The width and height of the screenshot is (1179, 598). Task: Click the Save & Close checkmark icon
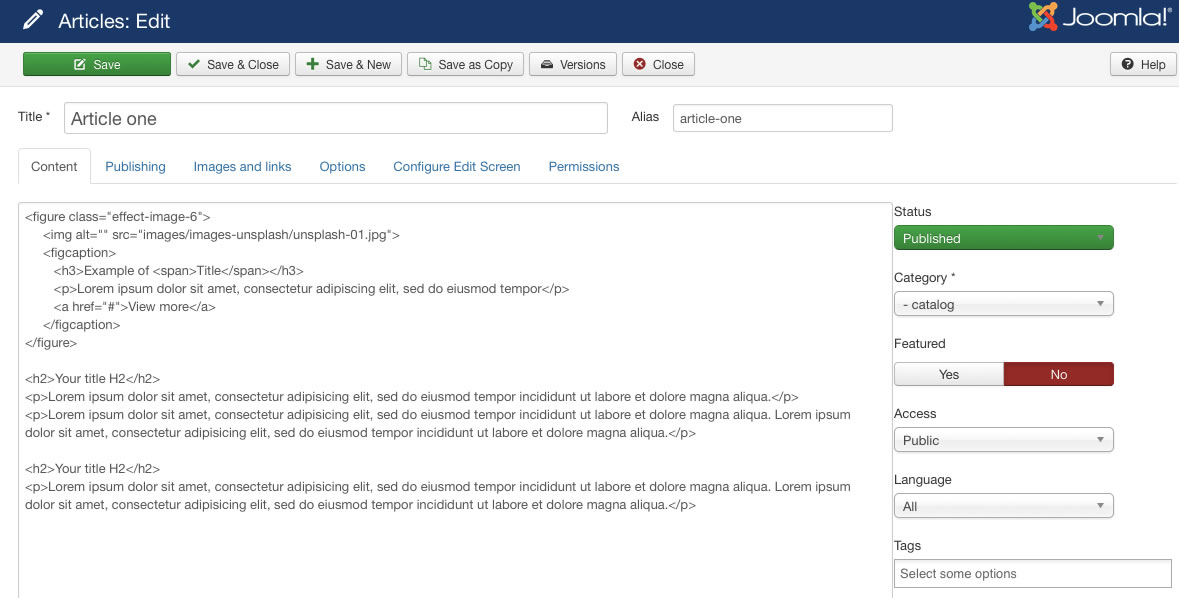[x=194, y=64]
